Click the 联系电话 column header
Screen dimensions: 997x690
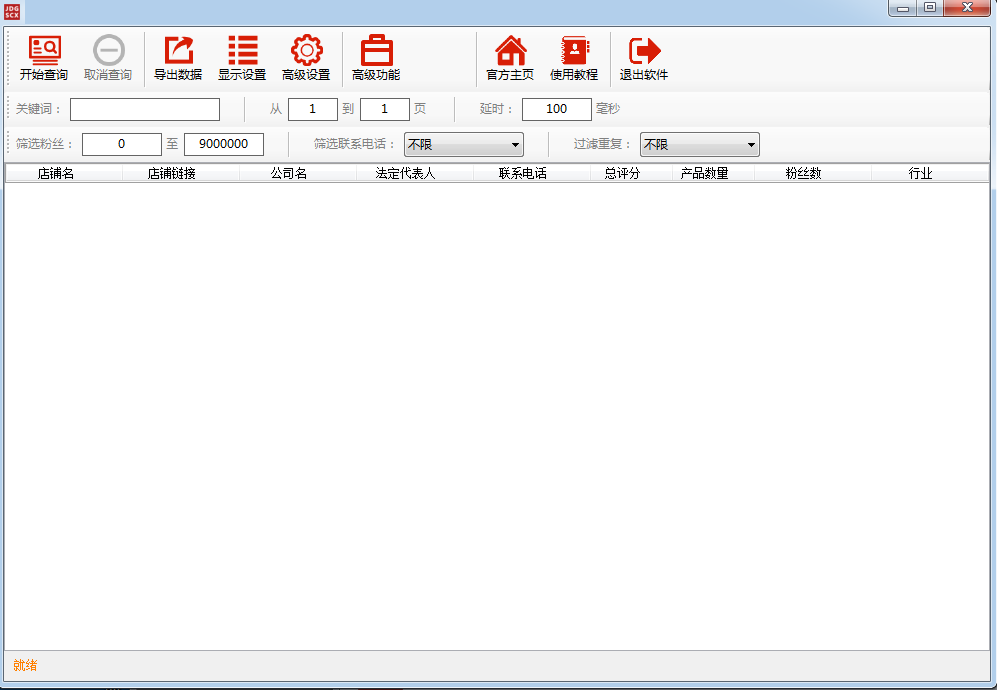pos(523,173)
